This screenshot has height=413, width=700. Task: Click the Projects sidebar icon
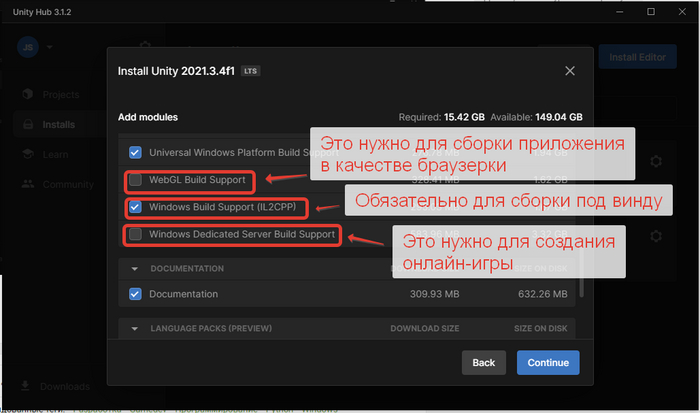(x=27, y=95)
